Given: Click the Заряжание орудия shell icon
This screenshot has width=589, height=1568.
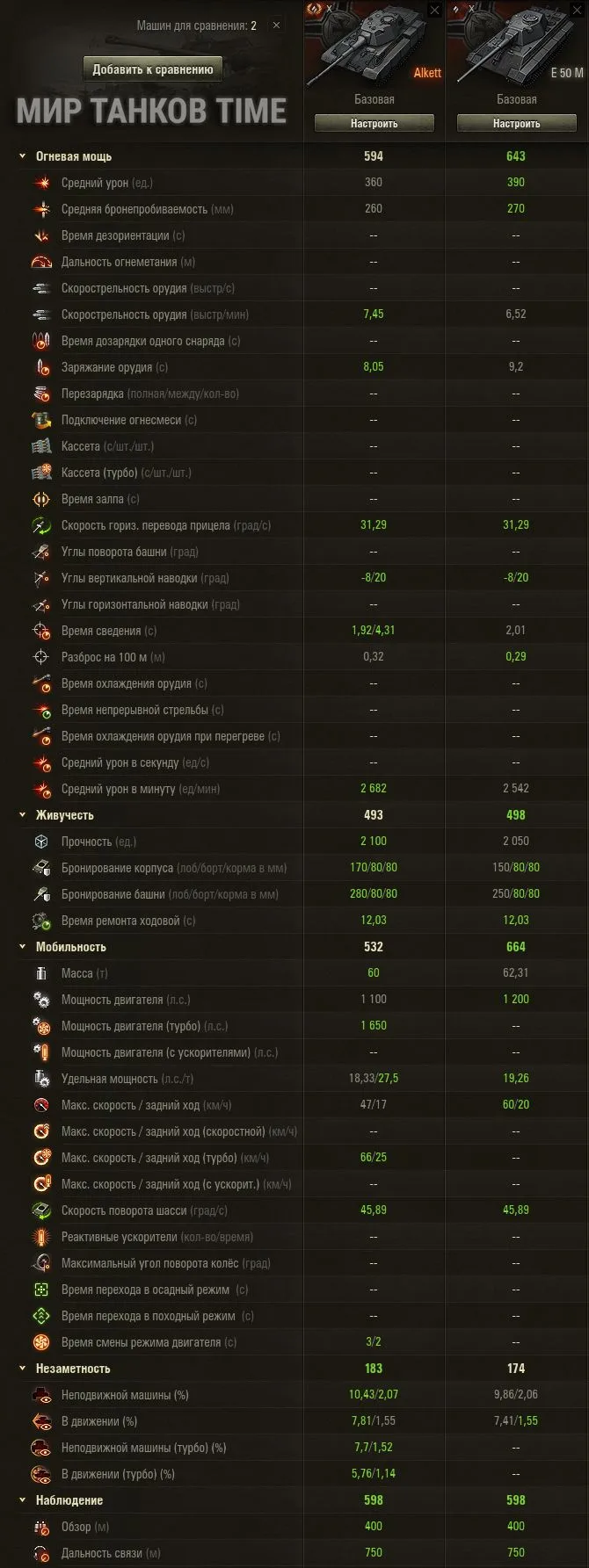Looking at the screenshot, I should point(41,367).
